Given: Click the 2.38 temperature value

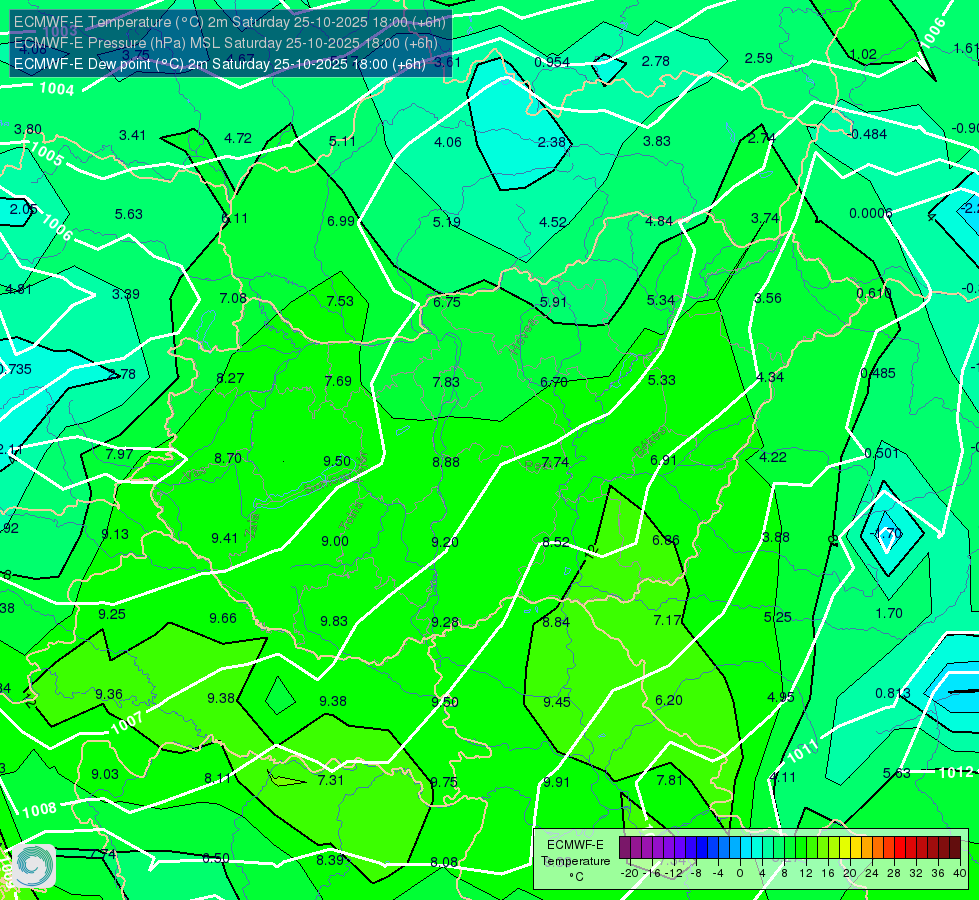Looking at the screenshot, I should tap(552, 142).
